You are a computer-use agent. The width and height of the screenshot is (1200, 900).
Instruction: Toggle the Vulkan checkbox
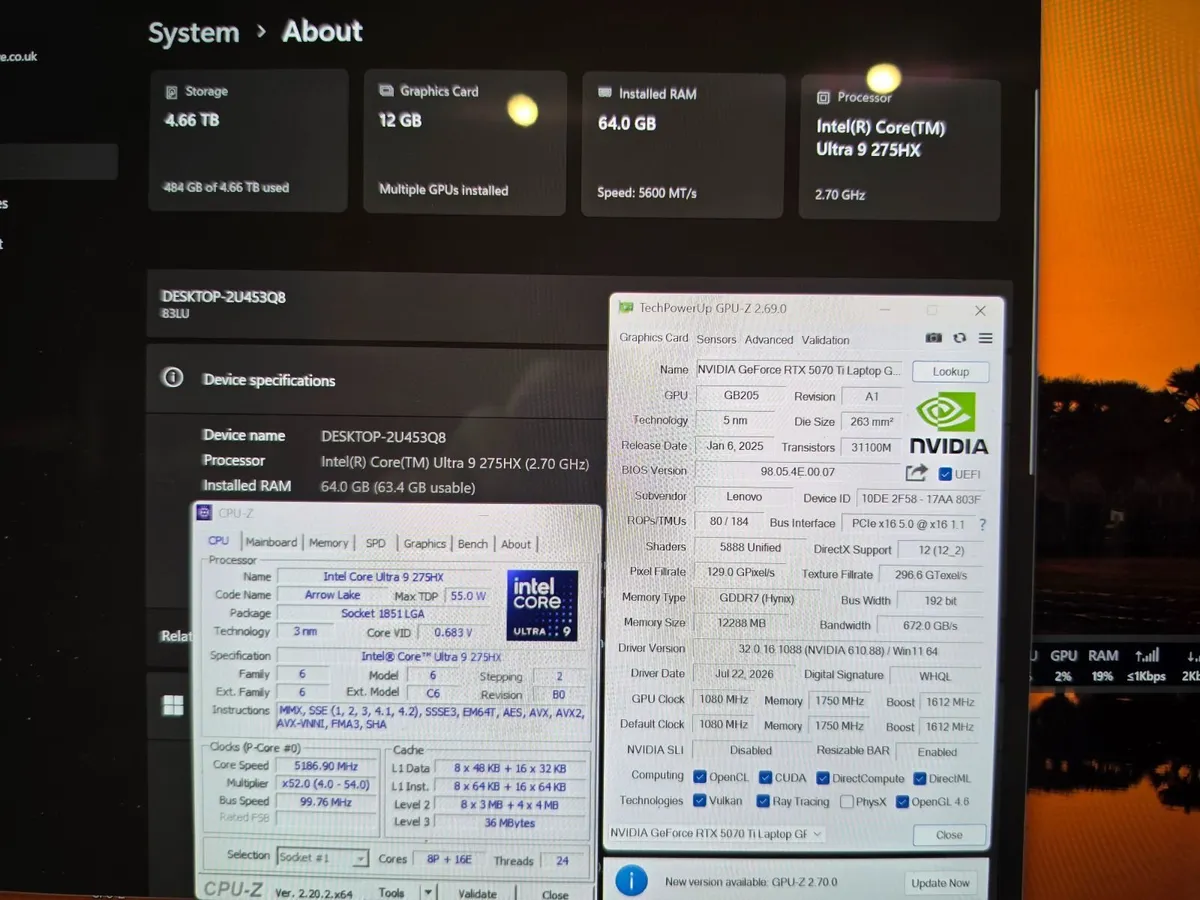click(x=699, y=801)
